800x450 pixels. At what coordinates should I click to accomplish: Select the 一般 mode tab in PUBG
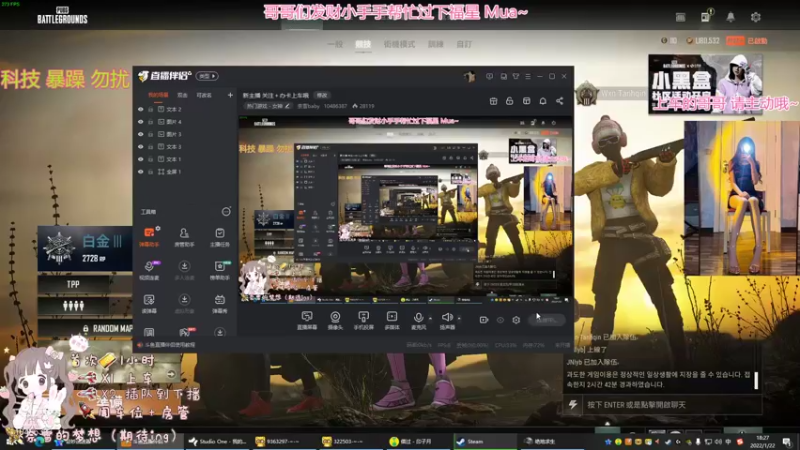click(335, 44)
